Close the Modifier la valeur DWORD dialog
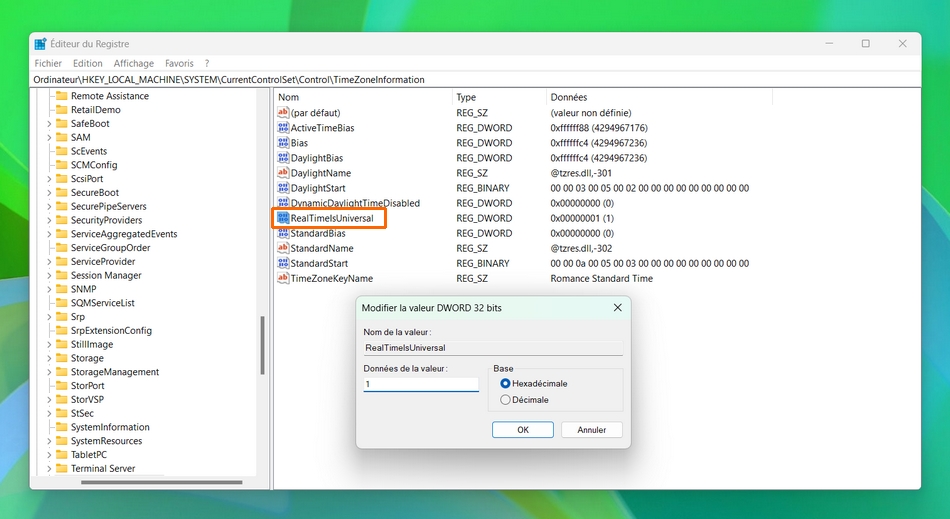Image resolution: width=950 pixels, height=519 pixels. (x=617, y=308)
